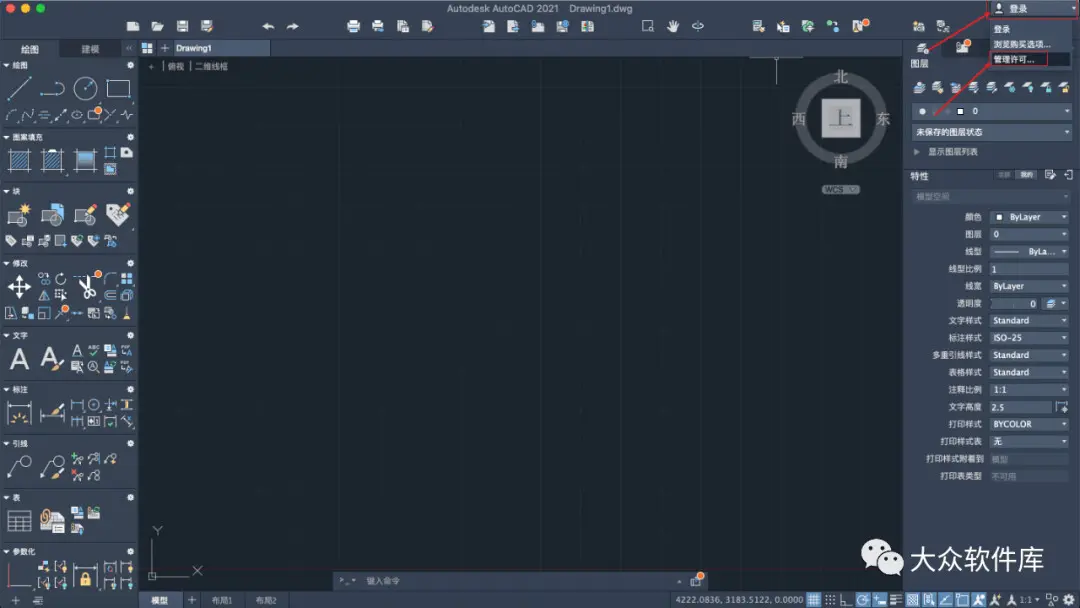Toggle Transparency display in status bar

pos(913,600)
